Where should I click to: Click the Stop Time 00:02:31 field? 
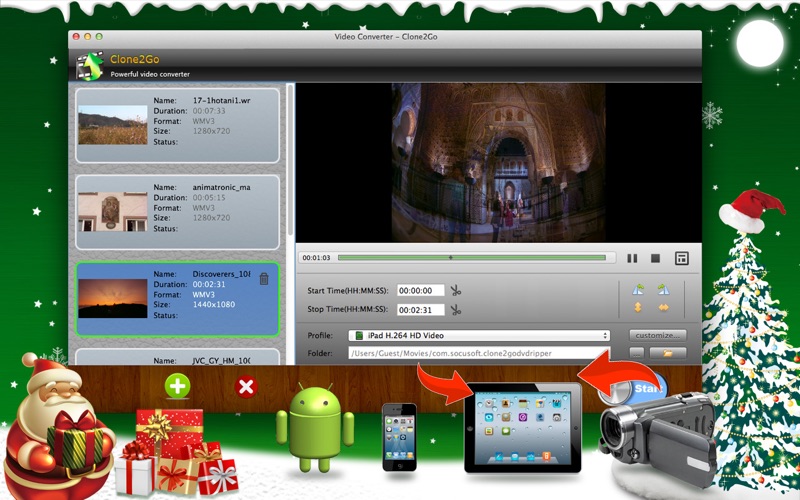coord(420,309)
